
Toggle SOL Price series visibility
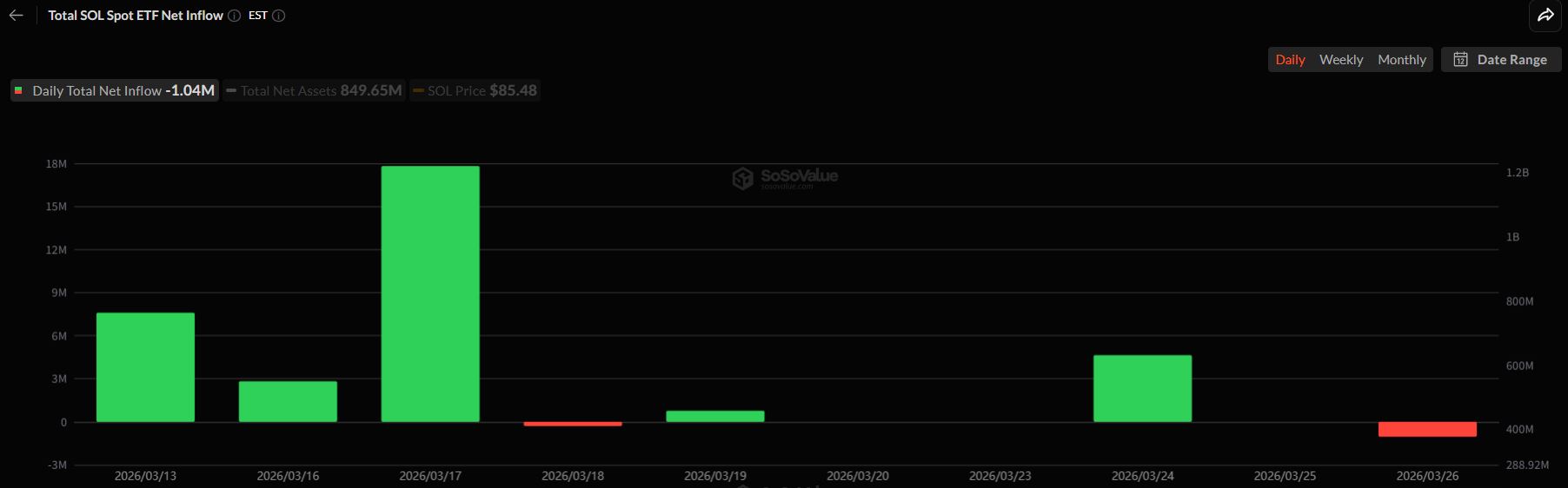(475, 90)
